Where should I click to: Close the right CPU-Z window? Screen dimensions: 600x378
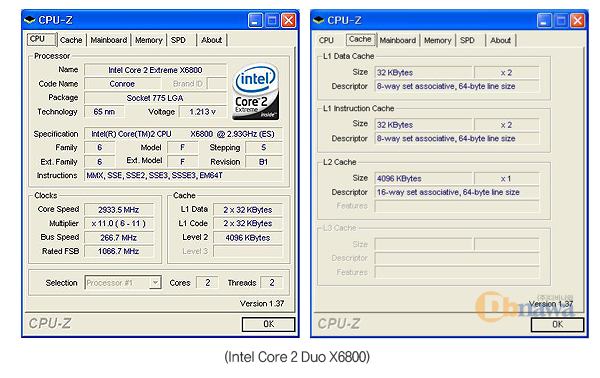[x=578, y=20]
